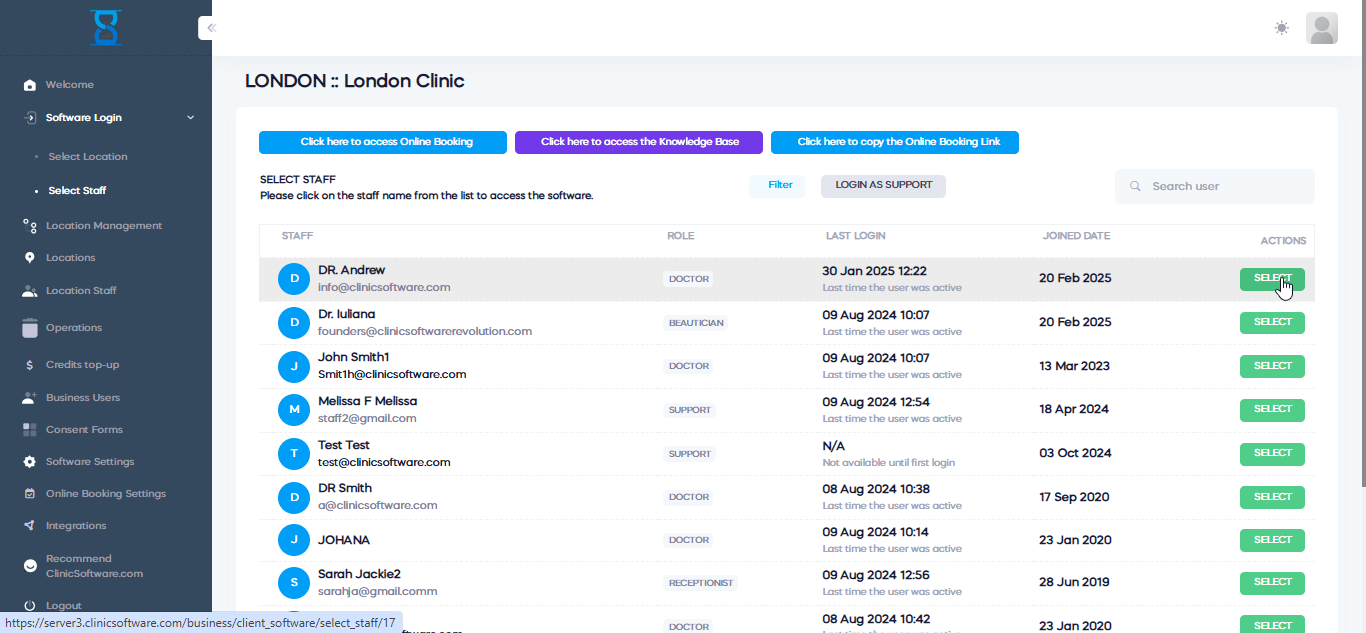Open Select Location submenu item
The height and width of the screenshot is (633, 1366).
(x=88, y=157)
